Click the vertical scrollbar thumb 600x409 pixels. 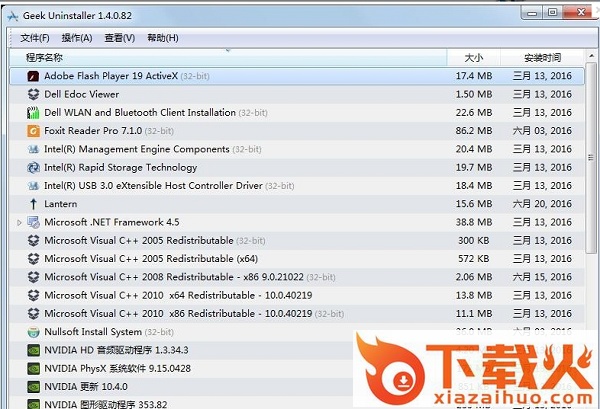tap(591, 158)
